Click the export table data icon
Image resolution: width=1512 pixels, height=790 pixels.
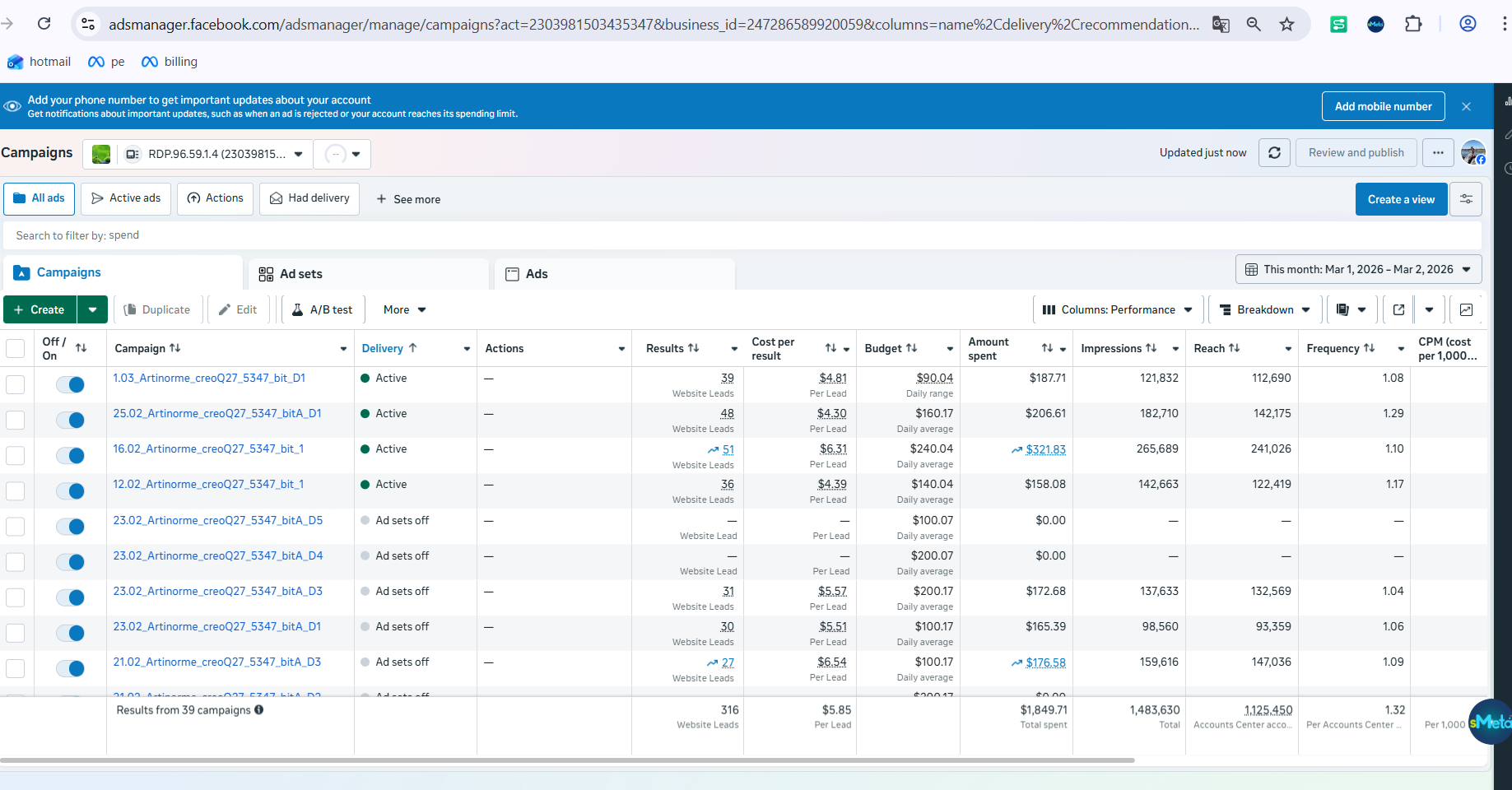pyautogui.click(x=1398, y=310)
